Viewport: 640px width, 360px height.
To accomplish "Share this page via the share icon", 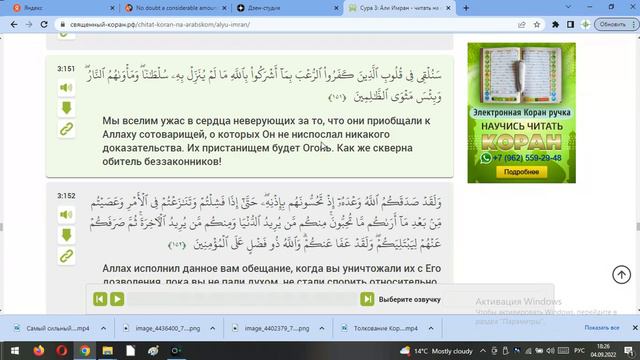I will point(522,24).
